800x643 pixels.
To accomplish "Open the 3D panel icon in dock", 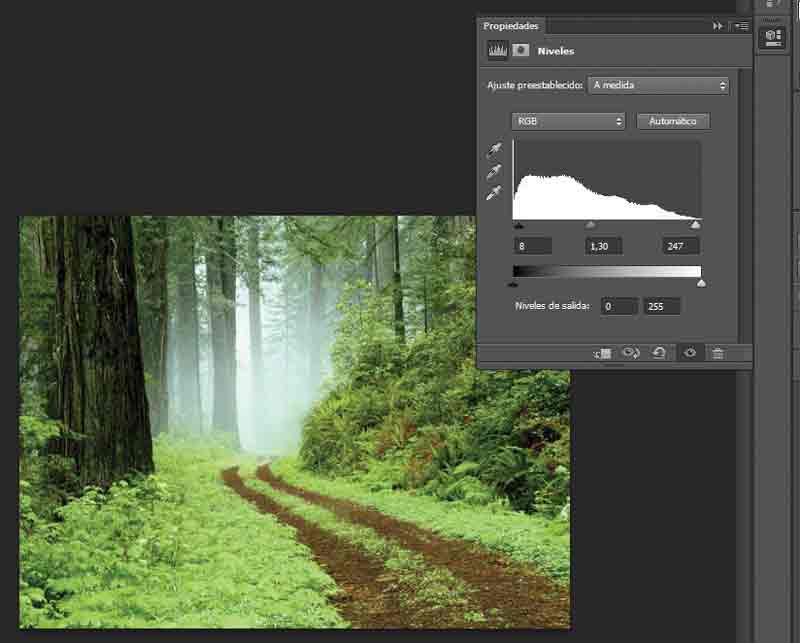I will [x=772, y=37].
